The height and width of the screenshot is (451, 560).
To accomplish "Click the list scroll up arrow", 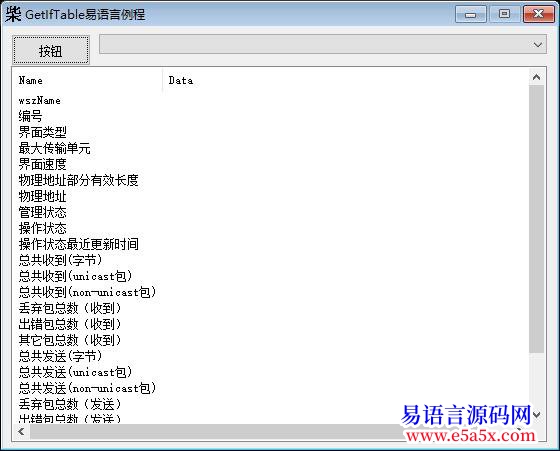I will [x=536, y=77].
